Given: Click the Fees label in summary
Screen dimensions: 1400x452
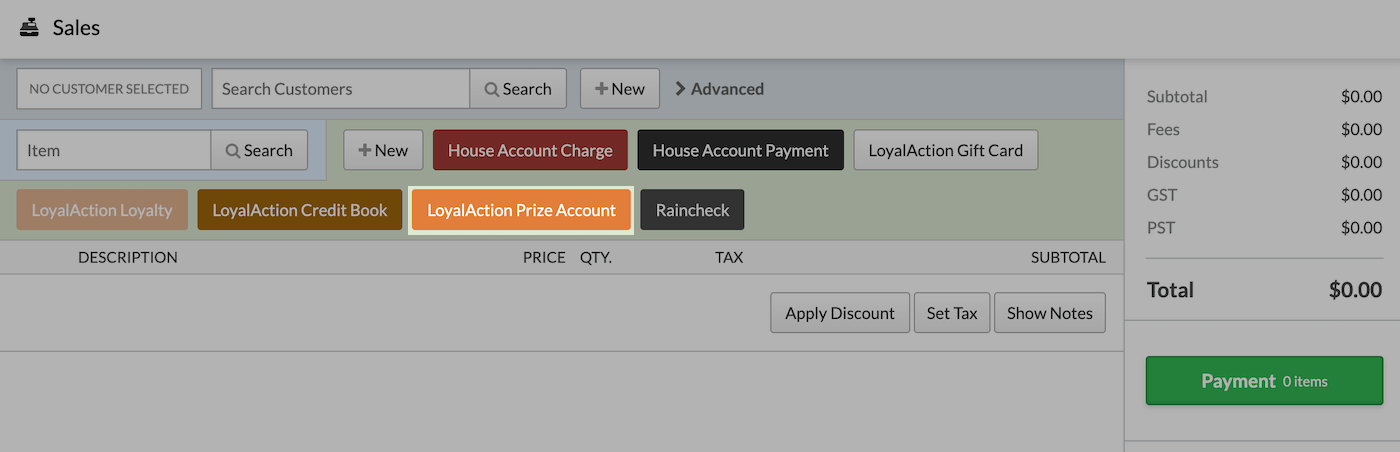Looking at the screenshot, I should [1163, 129].
